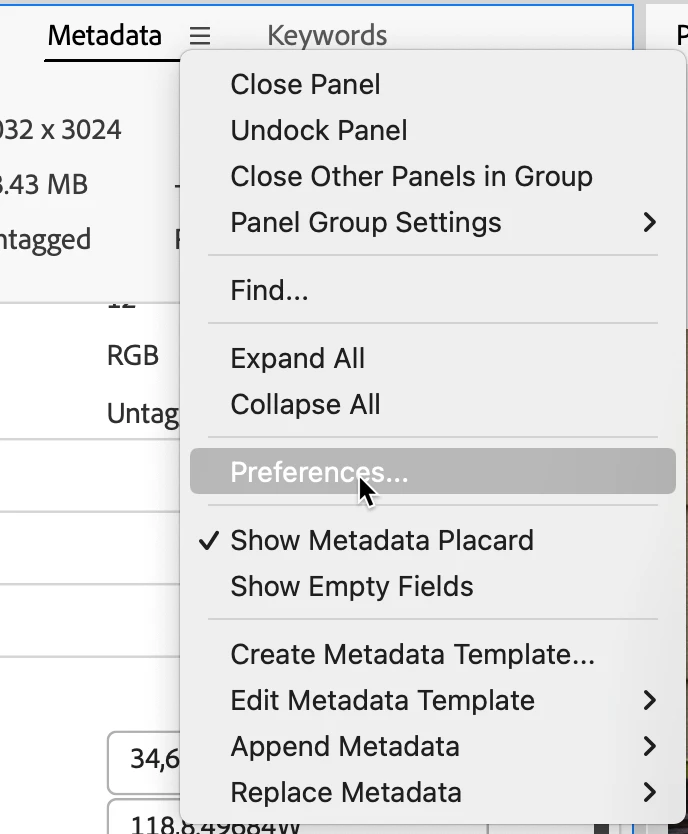The width and height of the screenshot is (688, 834).
Task: Select Collapse All menu entry
Action: tap(305, 404)
